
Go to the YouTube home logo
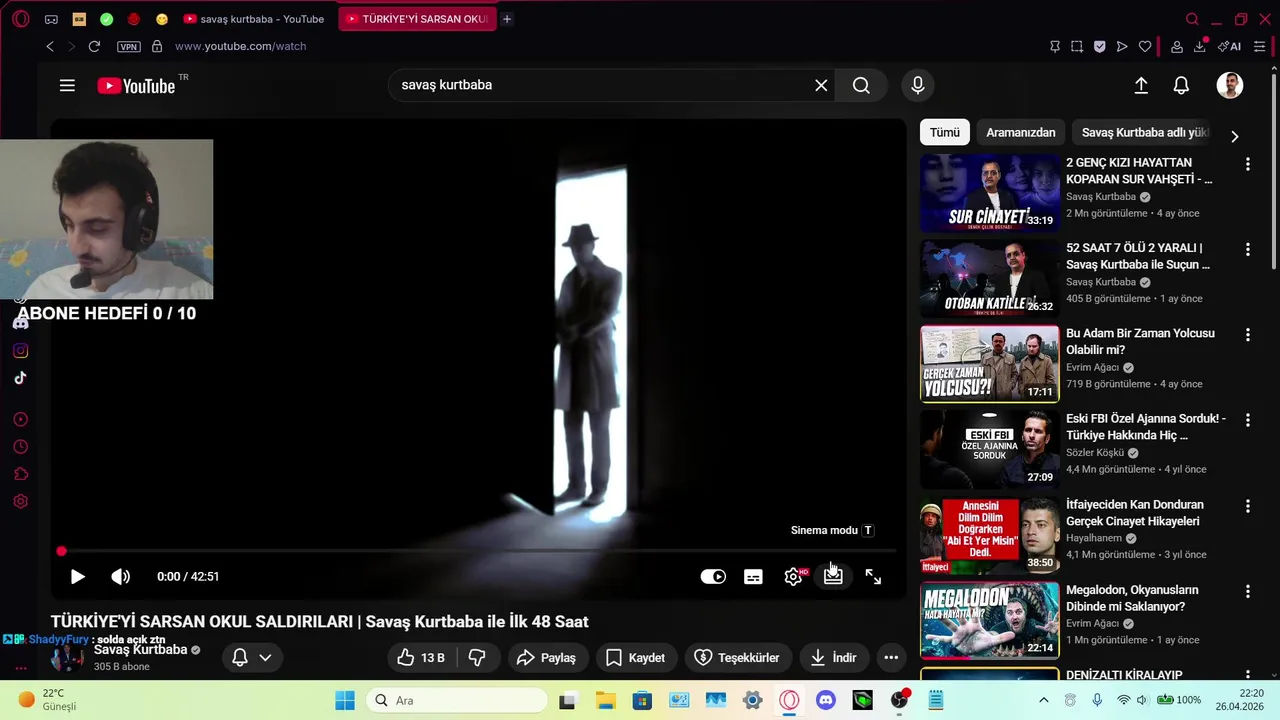click(136, 86)
